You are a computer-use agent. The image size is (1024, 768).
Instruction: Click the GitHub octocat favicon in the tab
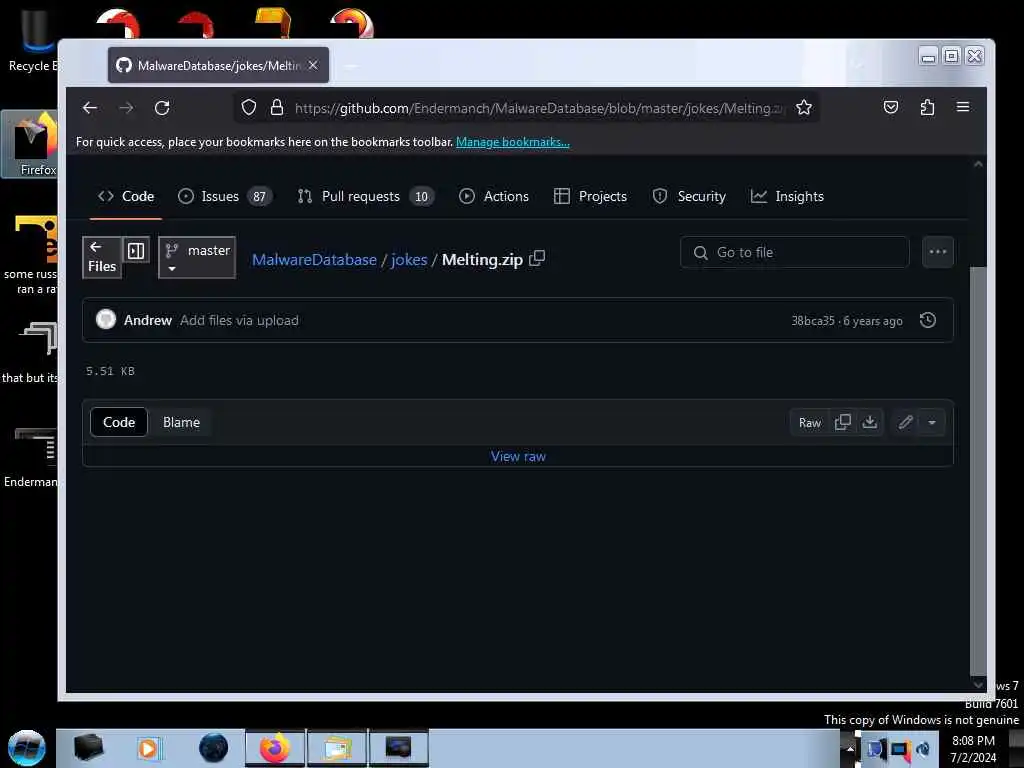coord(123,65)
